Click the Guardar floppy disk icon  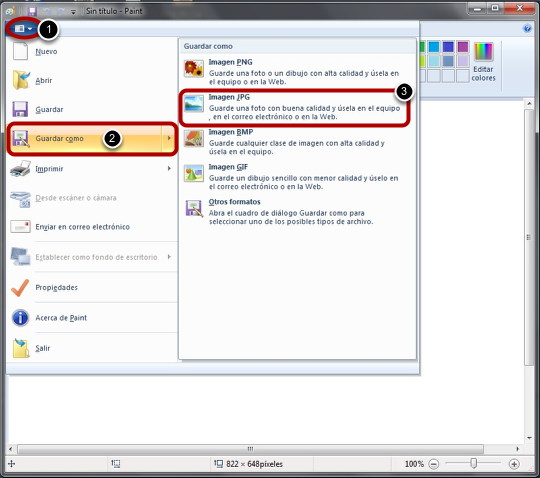tap(20, 109)
